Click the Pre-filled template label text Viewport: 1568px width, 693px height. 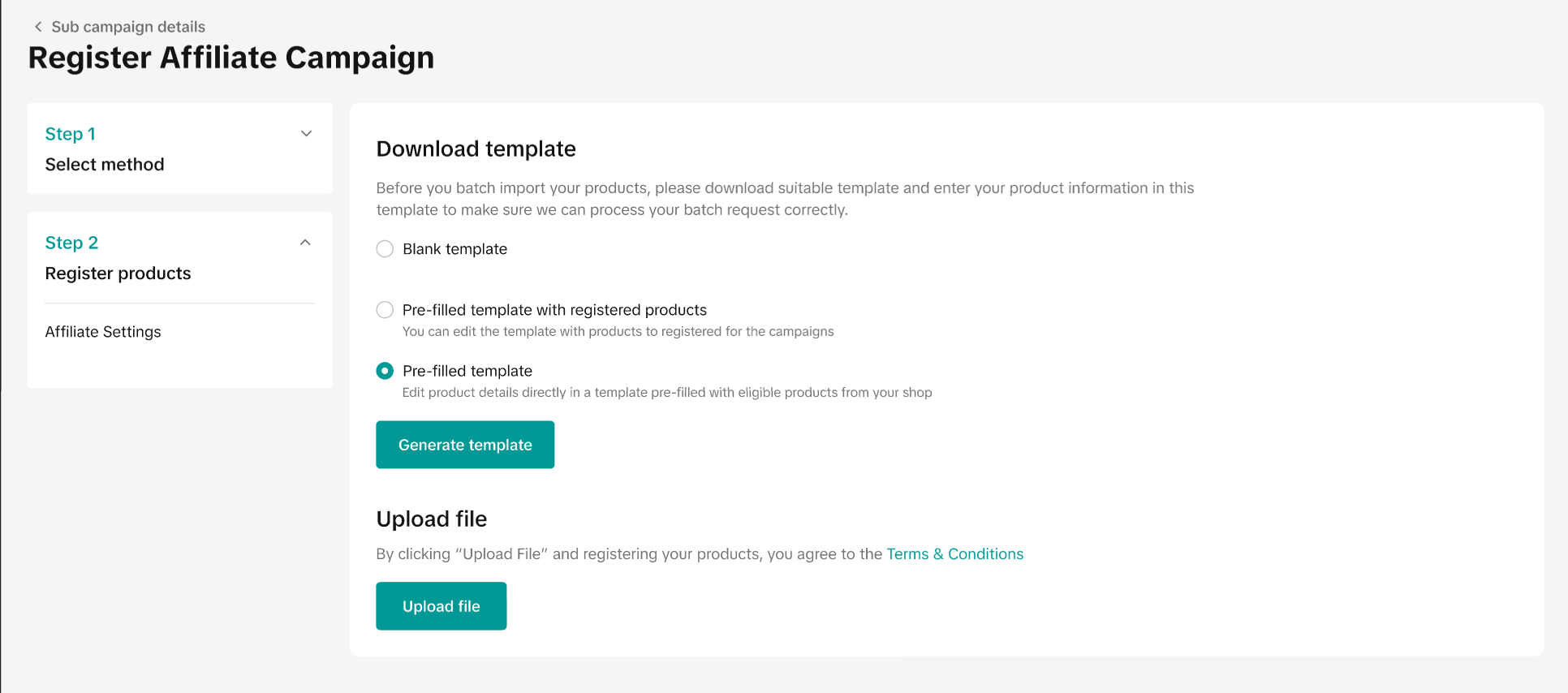(467, 371)
